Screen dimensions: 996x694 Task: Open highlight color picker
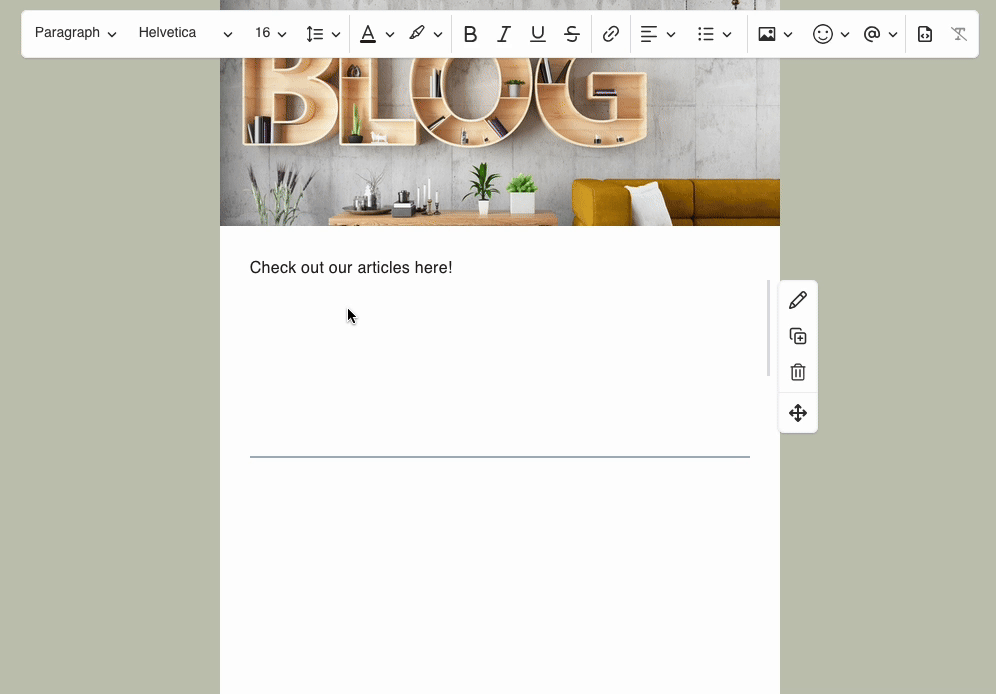(425, 34)
